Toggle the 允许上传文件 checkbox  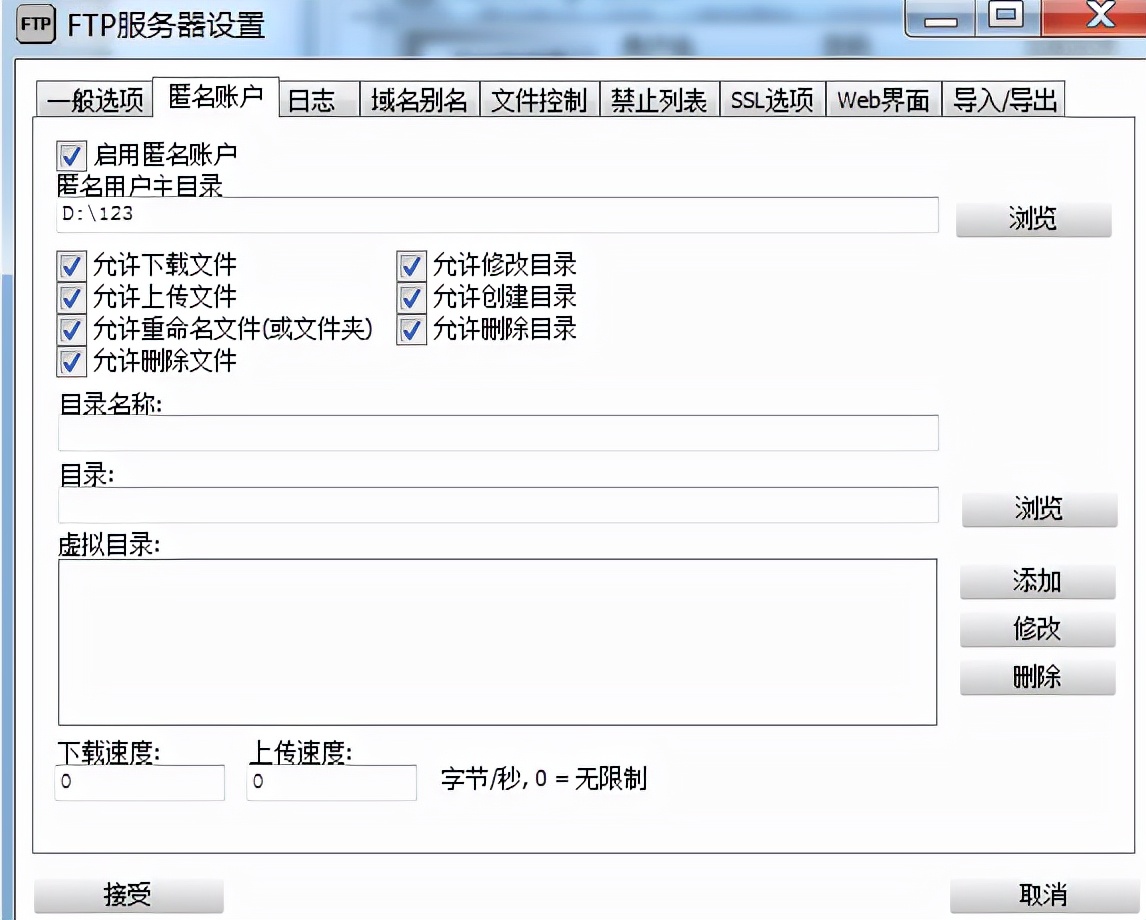pyautogui.click(x=71, y=297)
